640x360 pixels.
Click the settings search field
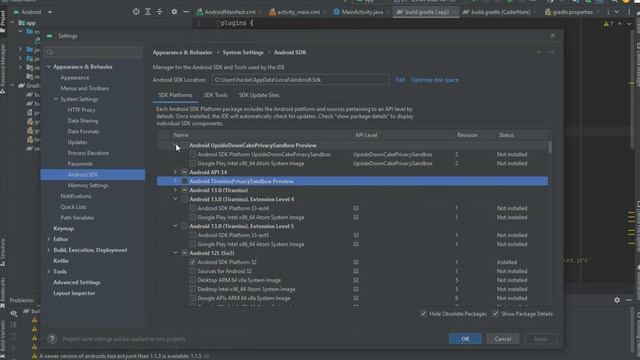(x=93, y=52)
